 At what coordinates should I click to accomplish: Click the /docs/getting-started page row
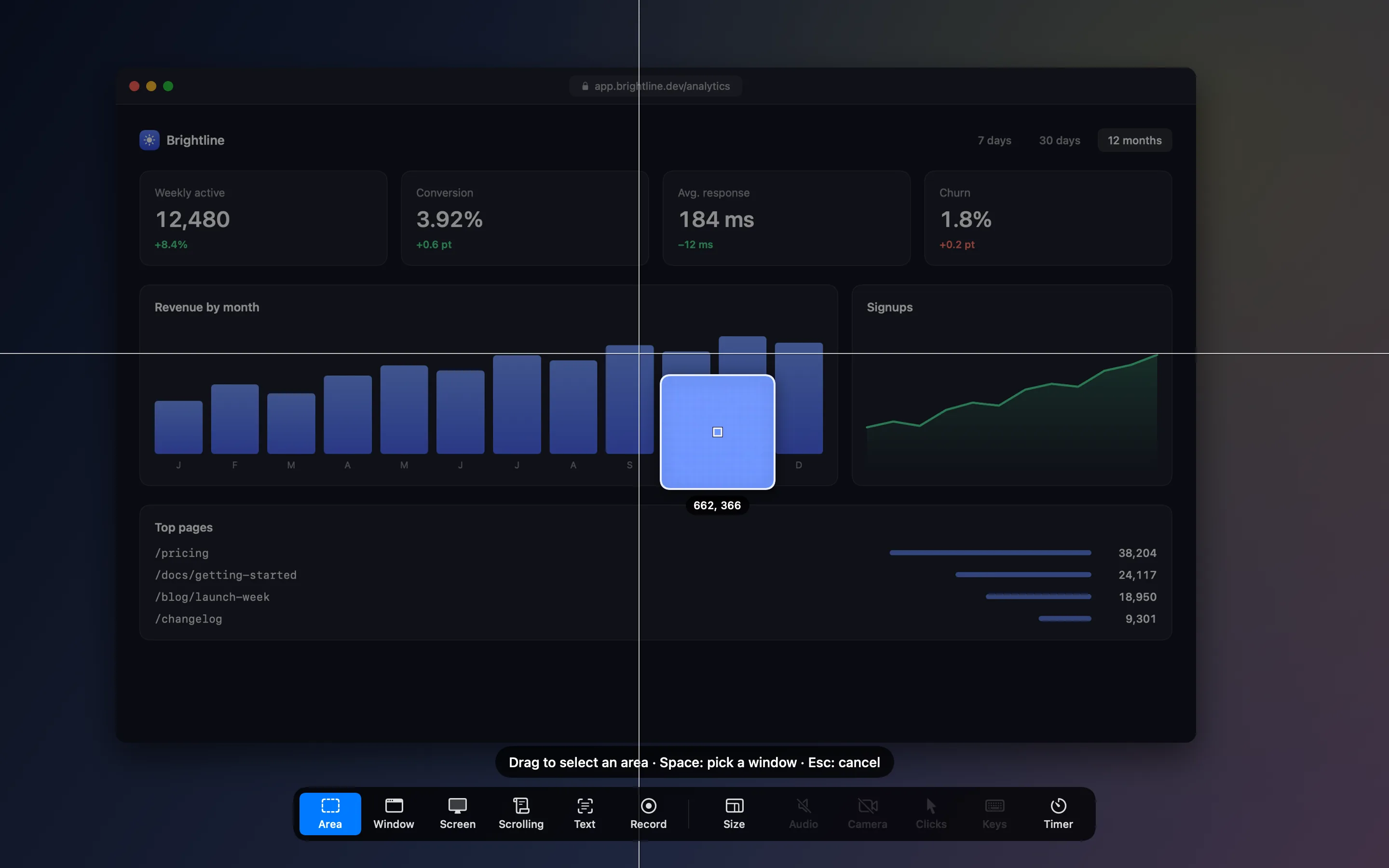click(x=655, y=575)
